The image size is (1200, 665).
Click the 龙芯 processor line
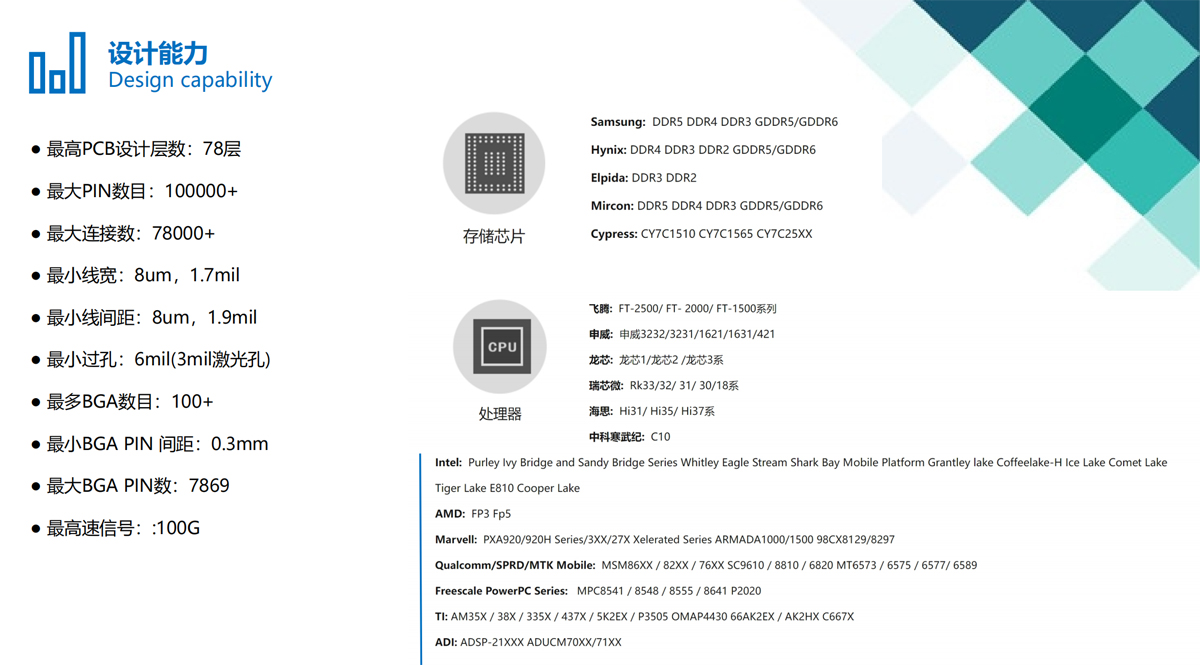656,360
